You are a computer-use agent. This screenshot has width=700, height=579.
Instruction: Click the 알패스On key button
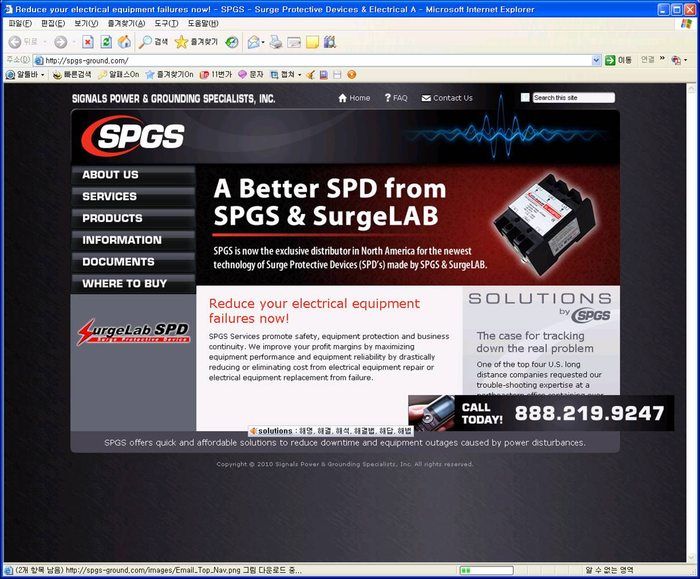coord(119,75)
